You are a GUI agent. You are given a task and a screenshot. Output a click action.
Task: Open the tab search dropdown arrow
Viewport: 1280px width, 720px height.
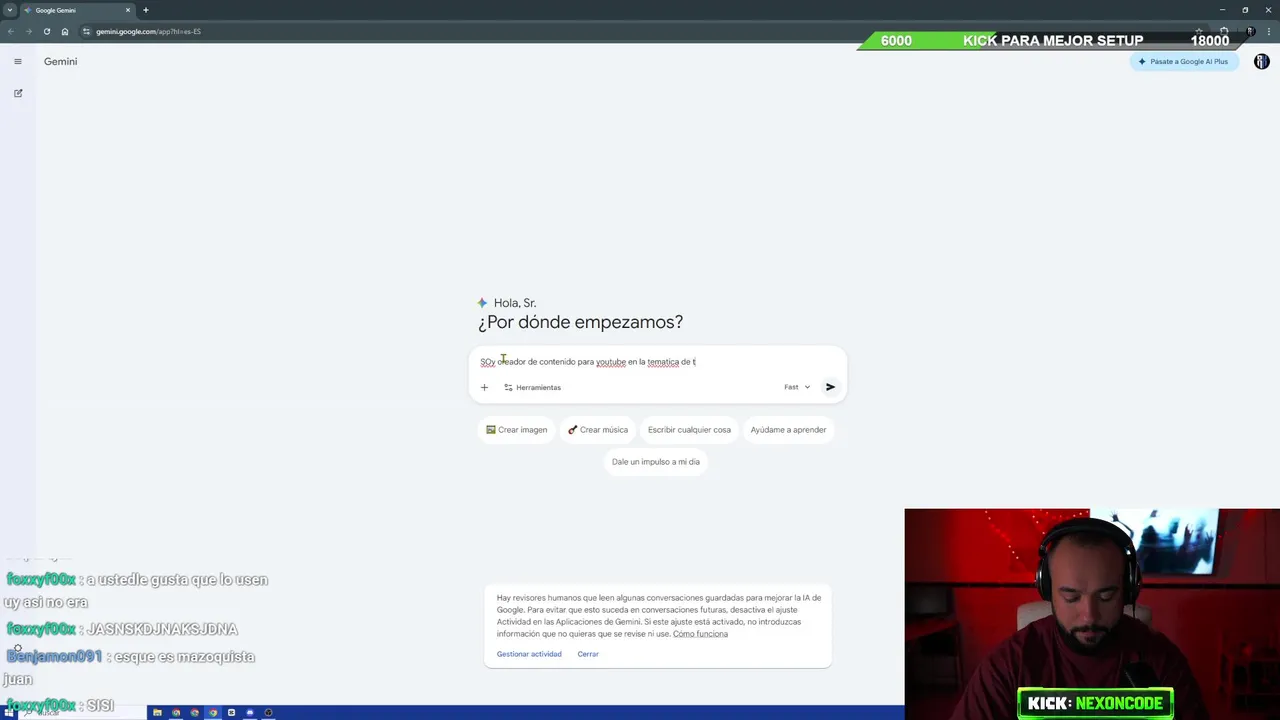coord(9,10)
